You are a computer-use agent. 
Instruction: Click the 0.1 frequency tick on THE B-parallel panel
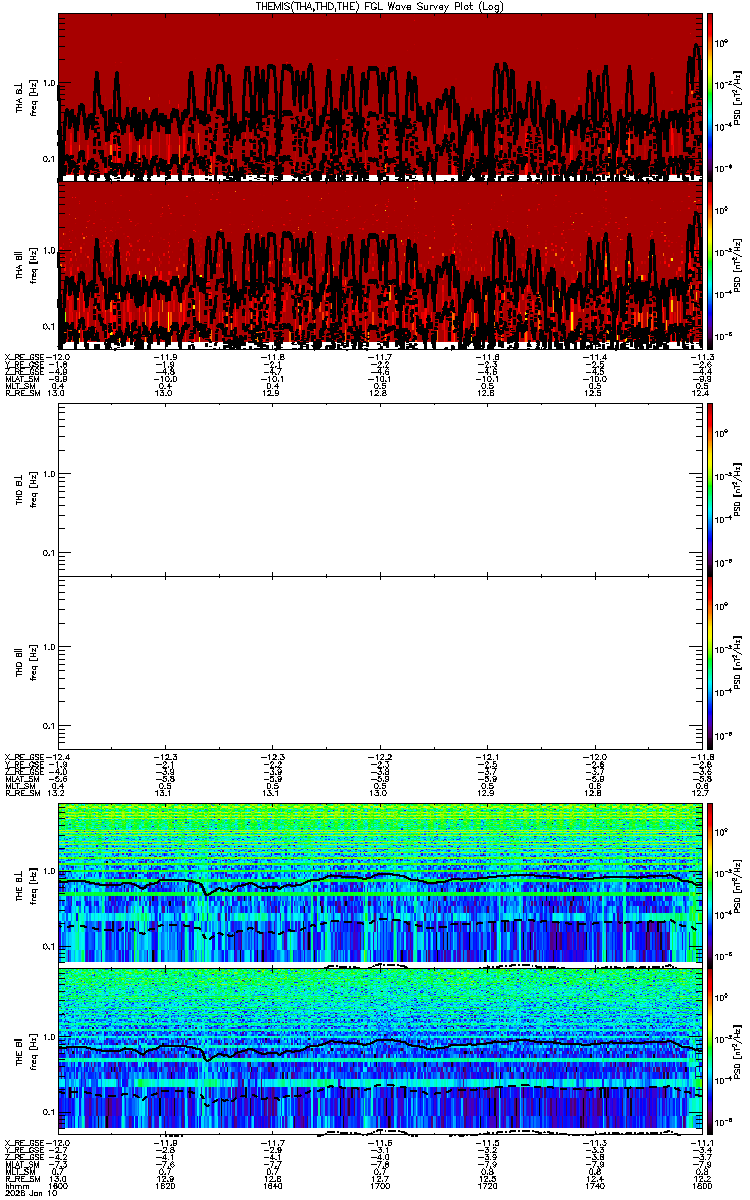click(51, 1112)
